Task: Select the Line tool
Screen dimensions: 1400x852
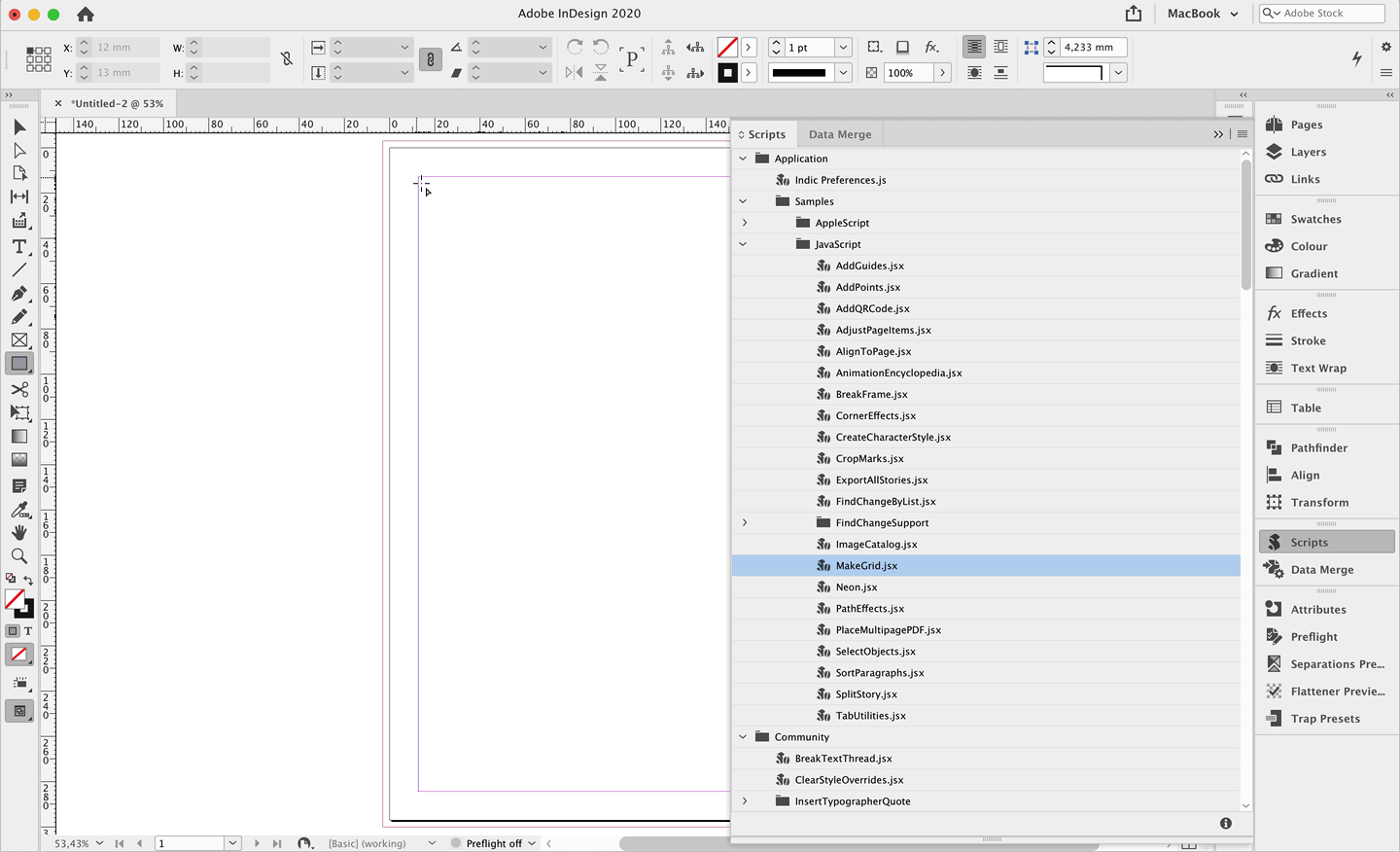Action: pos(19,270)
